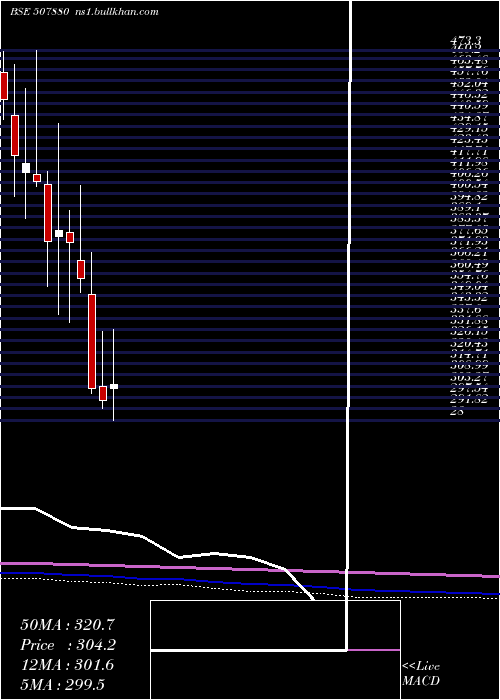The image size is (500, 700).
Task: Click the 291.82 price axis label
Action: click(468, 400)
